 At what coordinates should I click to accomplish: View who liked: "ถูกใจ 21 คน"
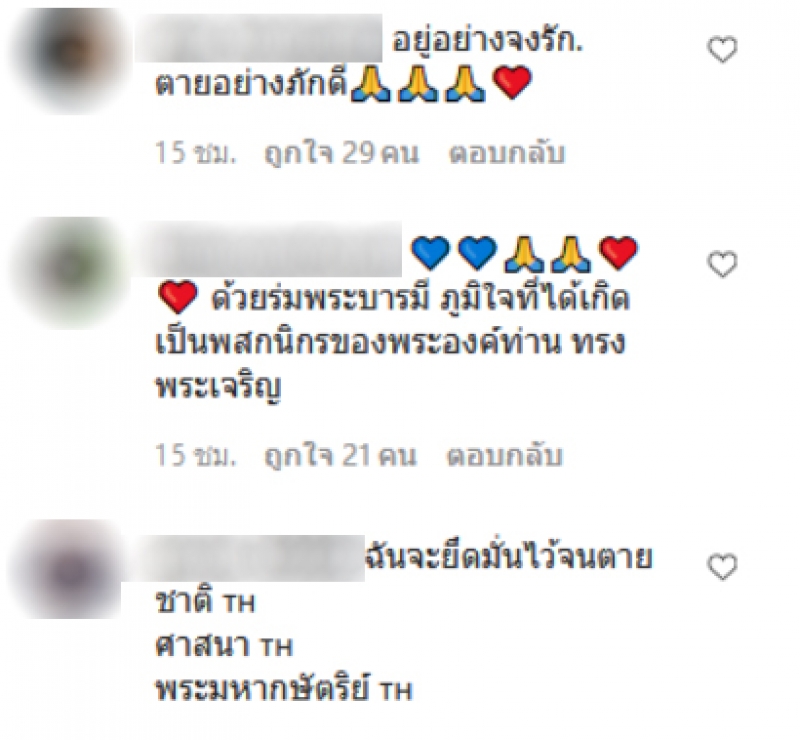pyautogui.click(x=340, y=455)
